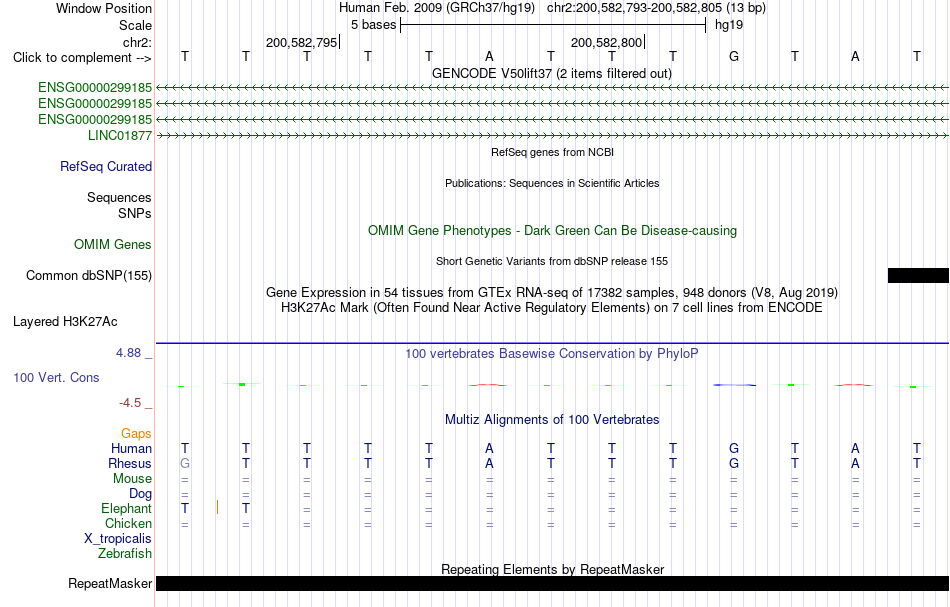Click 'Multiz Alignments of 100 Vertebrates' title
This screenshot has height=607, width=950.
click(x=552, y=420)
